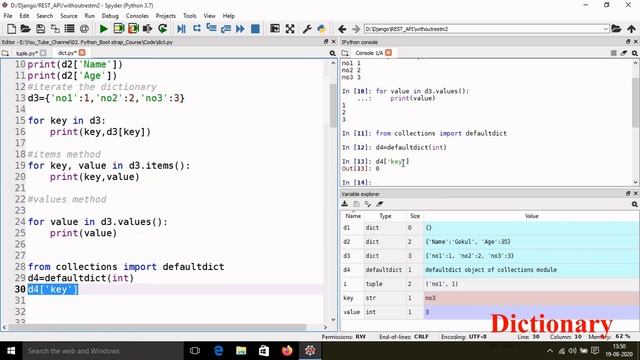Open Preferences wrench icon
The width and height of the screenshot is (640, 360).
coord(307,29)
